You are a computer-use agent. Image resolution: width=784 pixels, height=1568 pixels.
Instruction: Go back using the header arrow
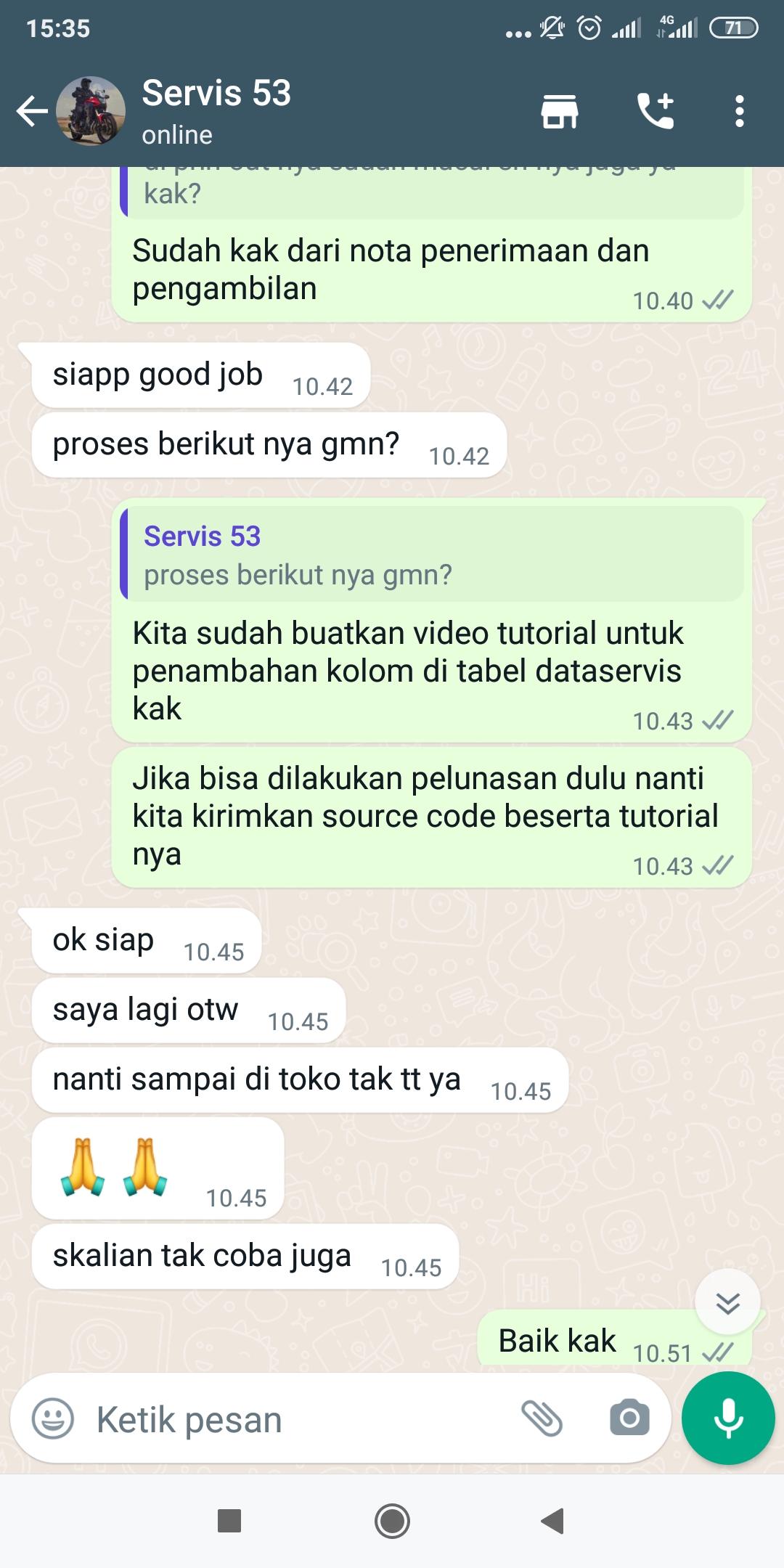click(x=32, y=111)
